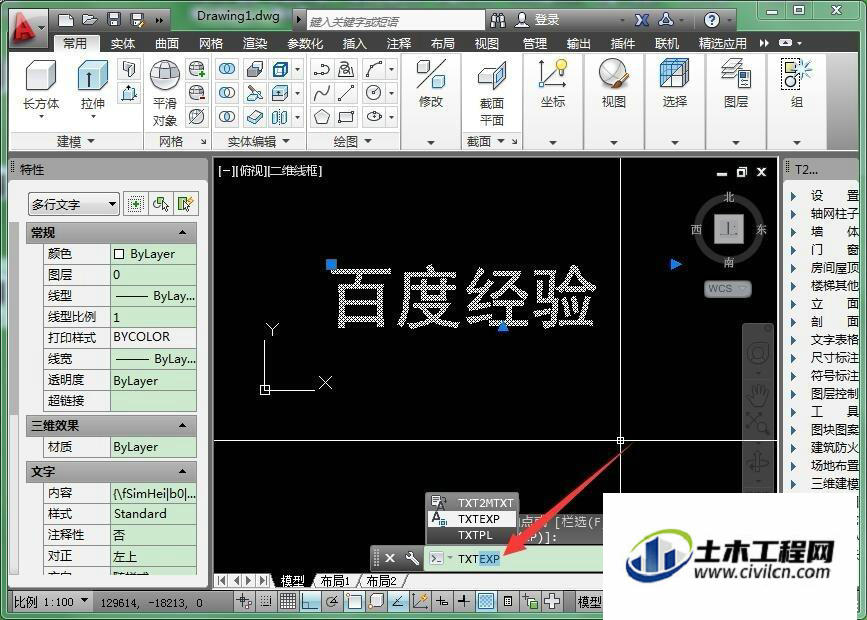
Task: Select the Rectangle drawing tool
Action: point(346,117)
